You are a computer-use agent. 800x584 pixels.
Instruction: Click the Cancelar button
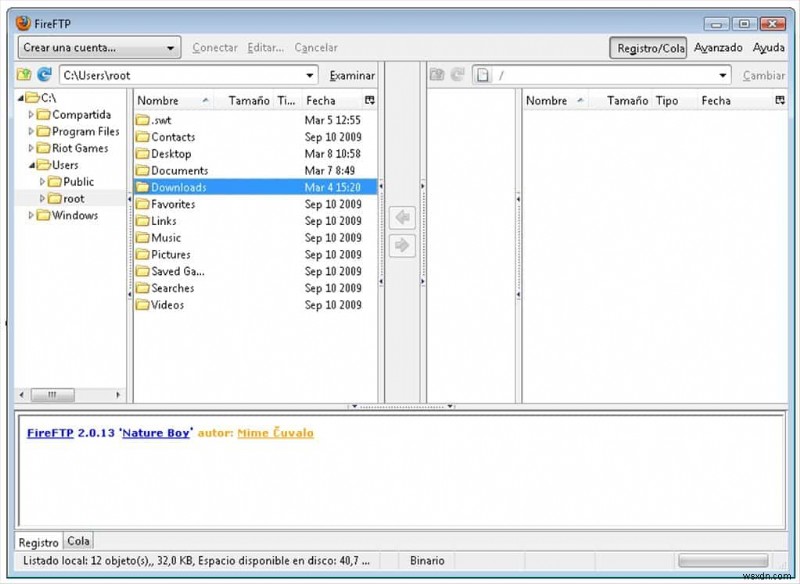click(x=316, y=47)
